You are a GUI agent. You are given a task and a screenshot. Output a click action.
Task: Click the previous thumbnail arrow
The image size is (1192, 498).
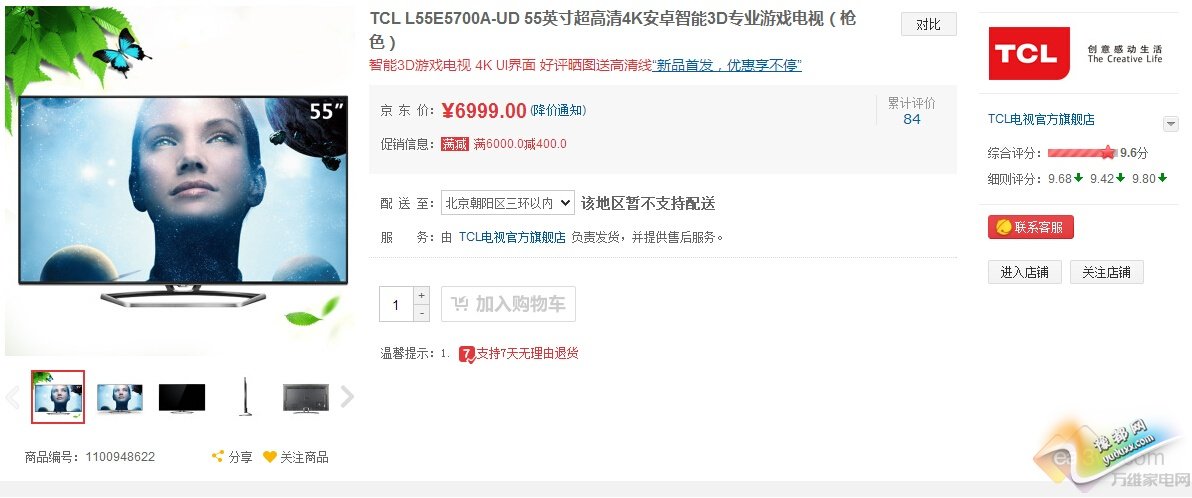(x=12, y=397)
